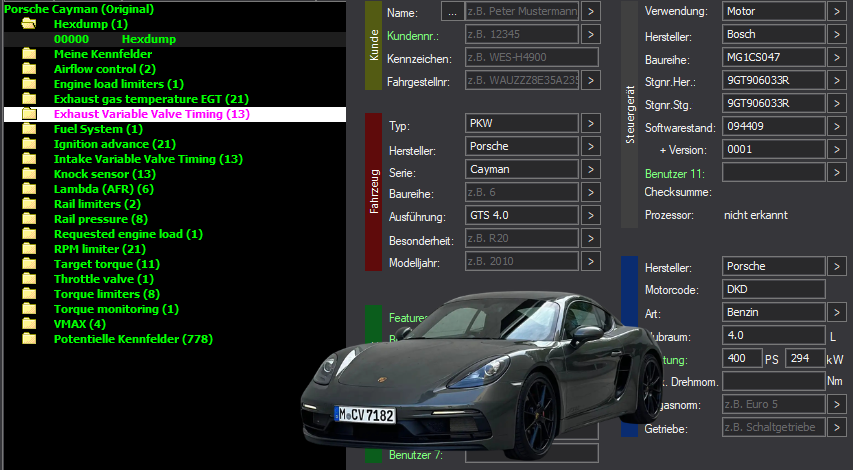Screen dimensions: 853x470
Task: Open the arrow beside Getriebe field
Action: (837, 428)
